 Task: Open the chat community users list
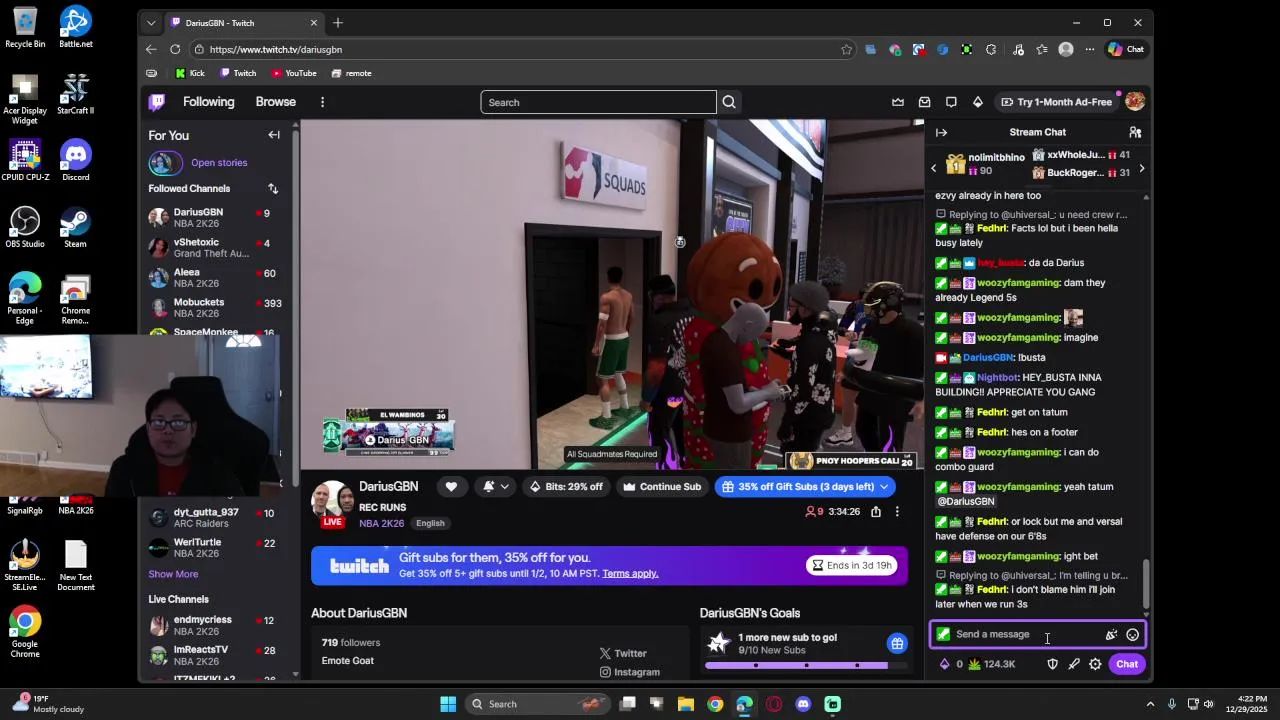tap(1135, 132)
